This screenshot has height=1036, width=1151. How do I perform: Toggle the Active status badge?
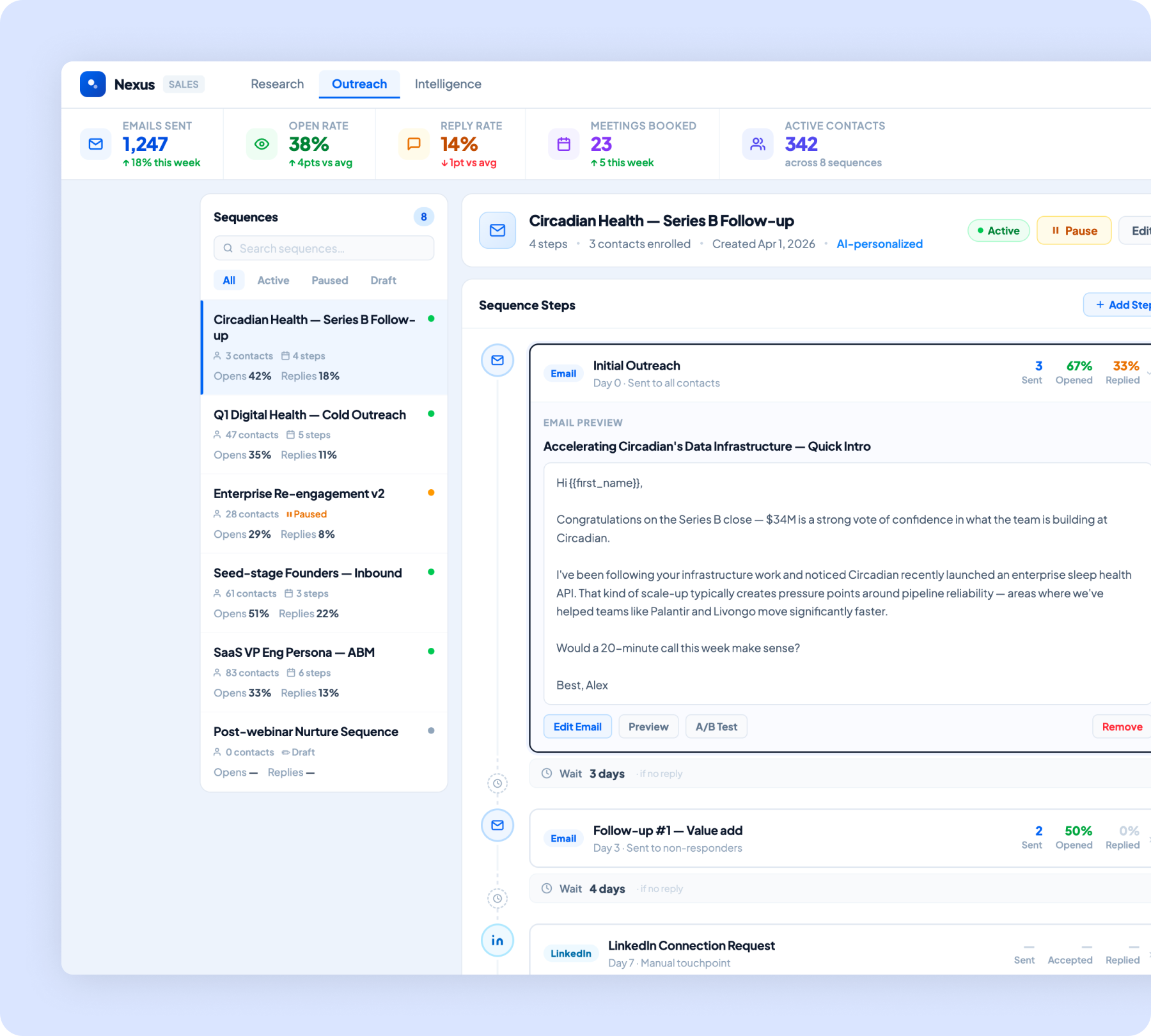(998, 230)
